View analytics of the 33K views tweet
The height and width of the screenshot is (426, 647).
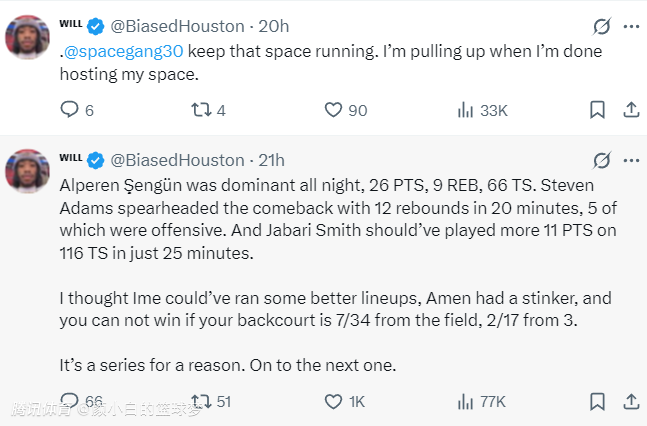[x=465, y=110]
